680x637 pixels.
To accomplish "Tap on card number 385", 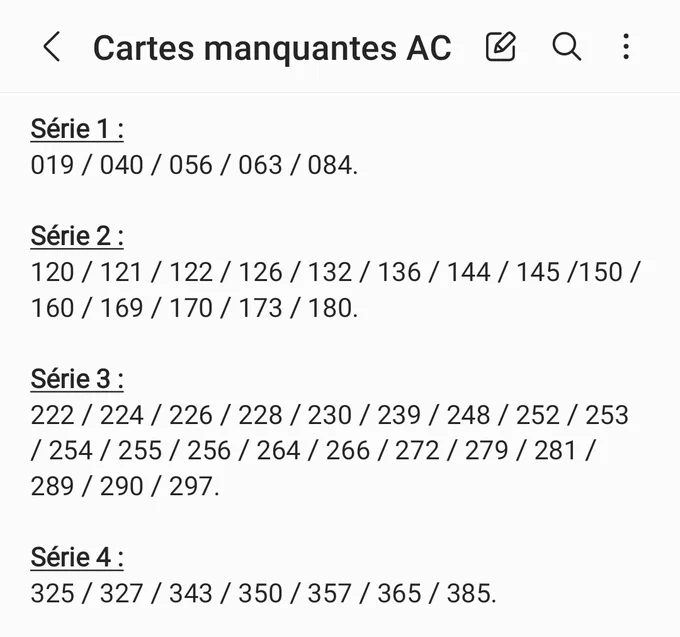I will [x=468, y=593].
